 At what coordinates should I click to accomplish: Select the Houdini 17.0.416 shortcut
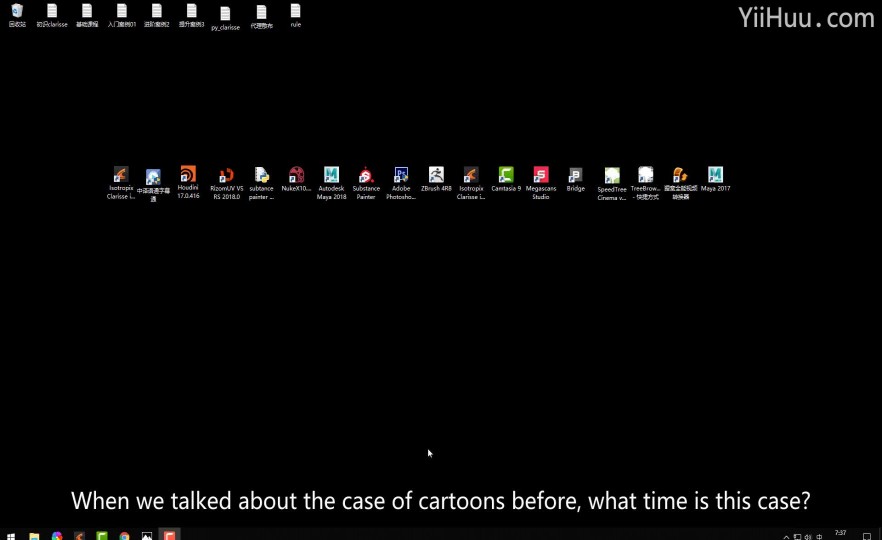pos(188,182)
